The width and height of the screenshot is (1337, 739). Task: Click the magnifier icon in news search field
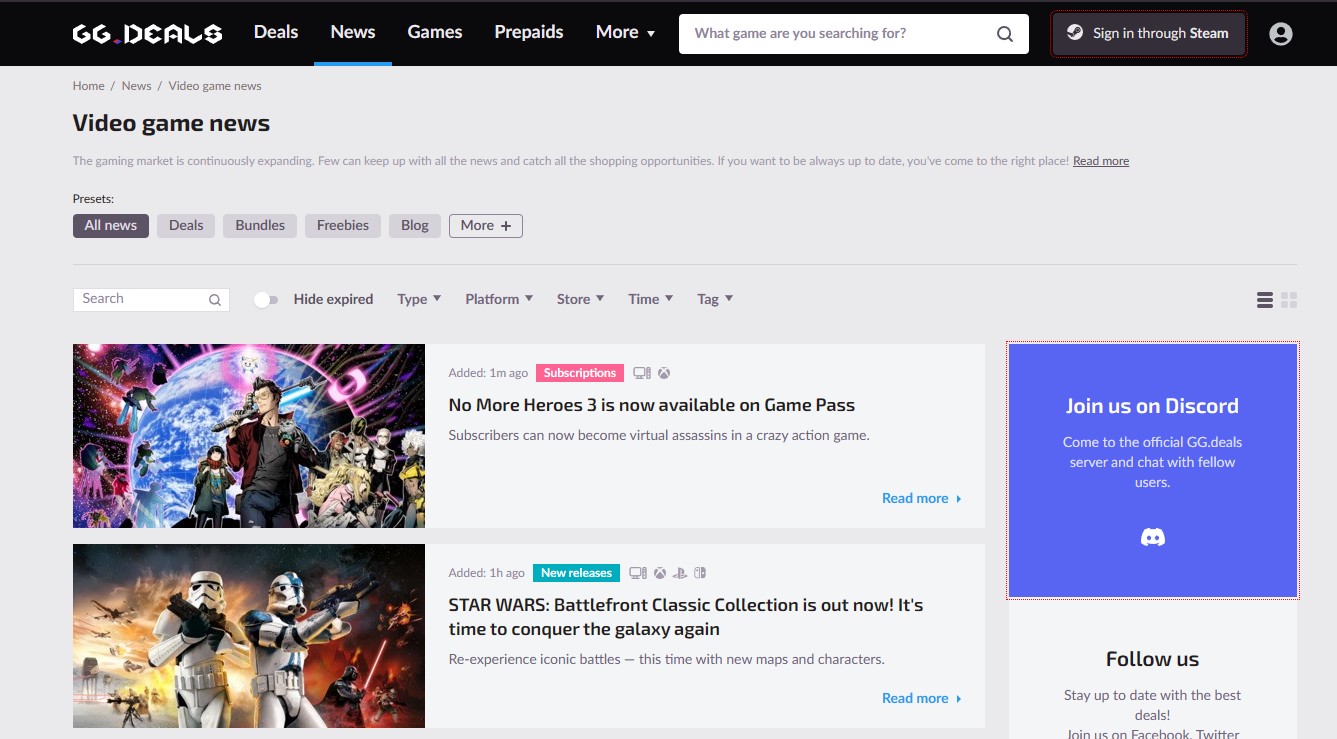[215, 300]
